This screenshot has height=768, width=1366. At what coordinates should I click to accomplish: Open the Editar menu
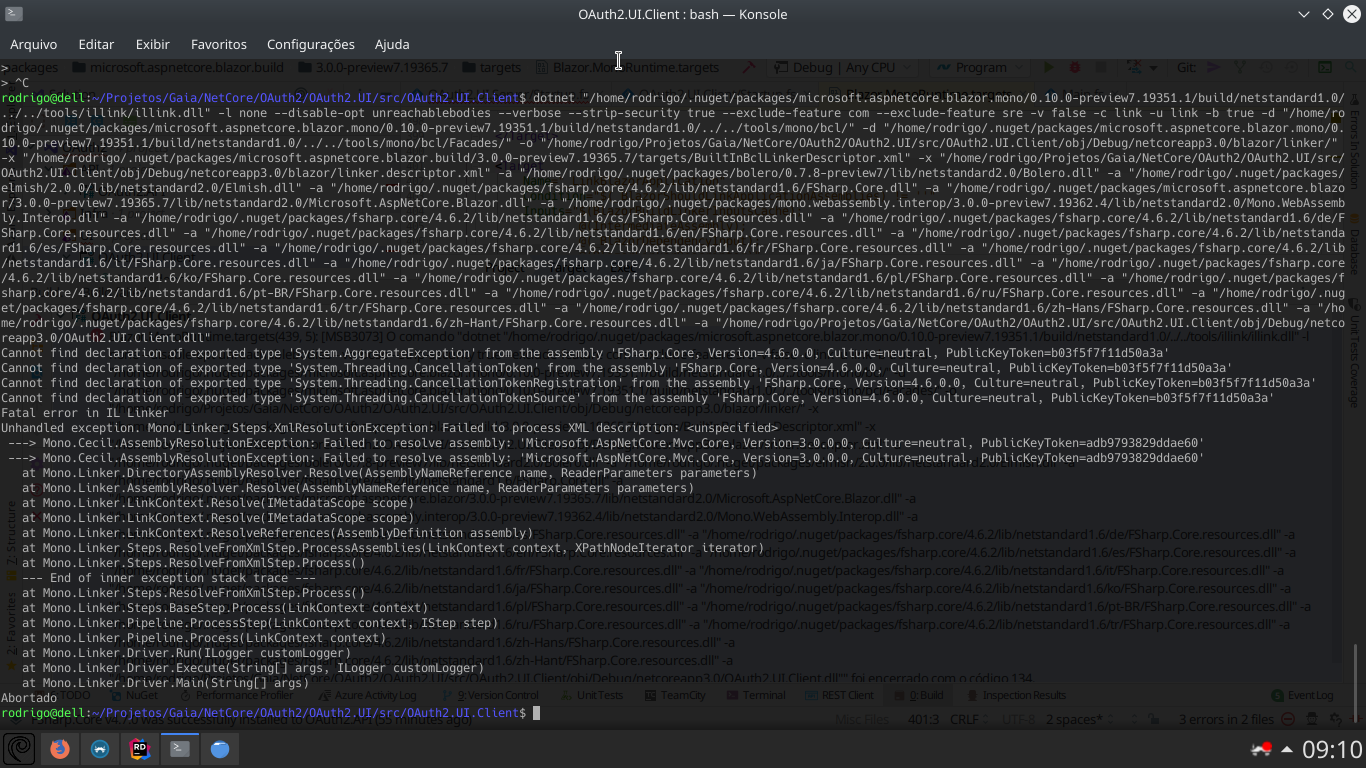coord(96,44)
